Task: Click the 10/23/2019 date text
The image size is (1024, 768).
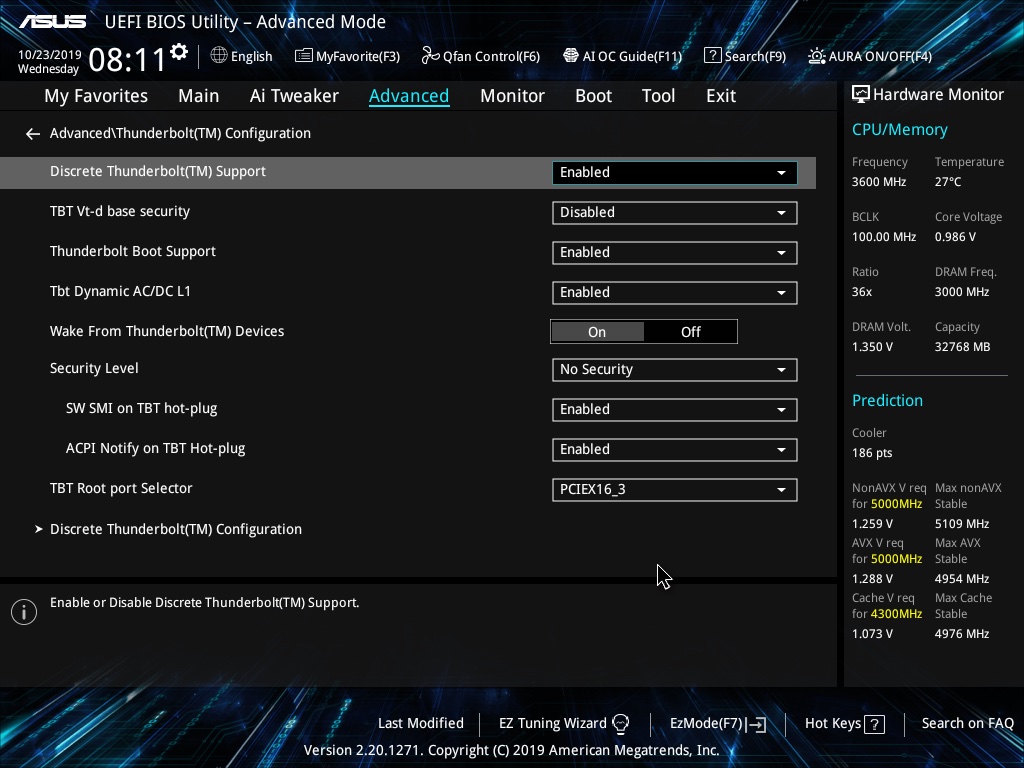Action: pos(50,55)
